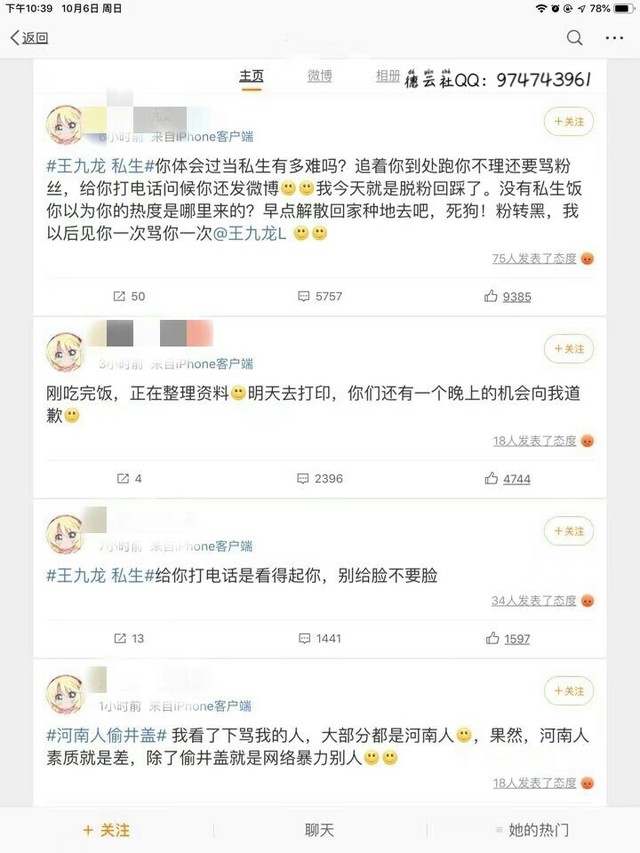The width and height of the screenshot is (640, 853).
Task: Repost the post with 13 shares
Action: tap(129, 639)
